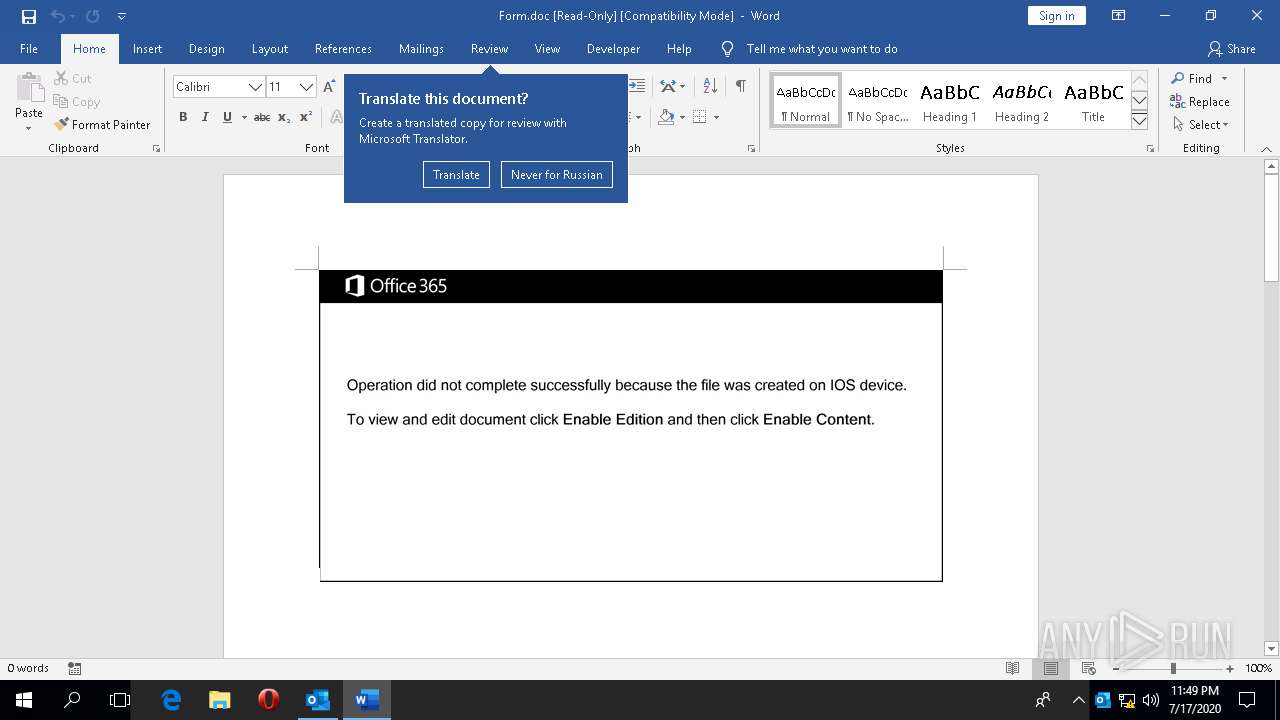Toggle Show/Hide paragraph marks

tap(740, 86)
